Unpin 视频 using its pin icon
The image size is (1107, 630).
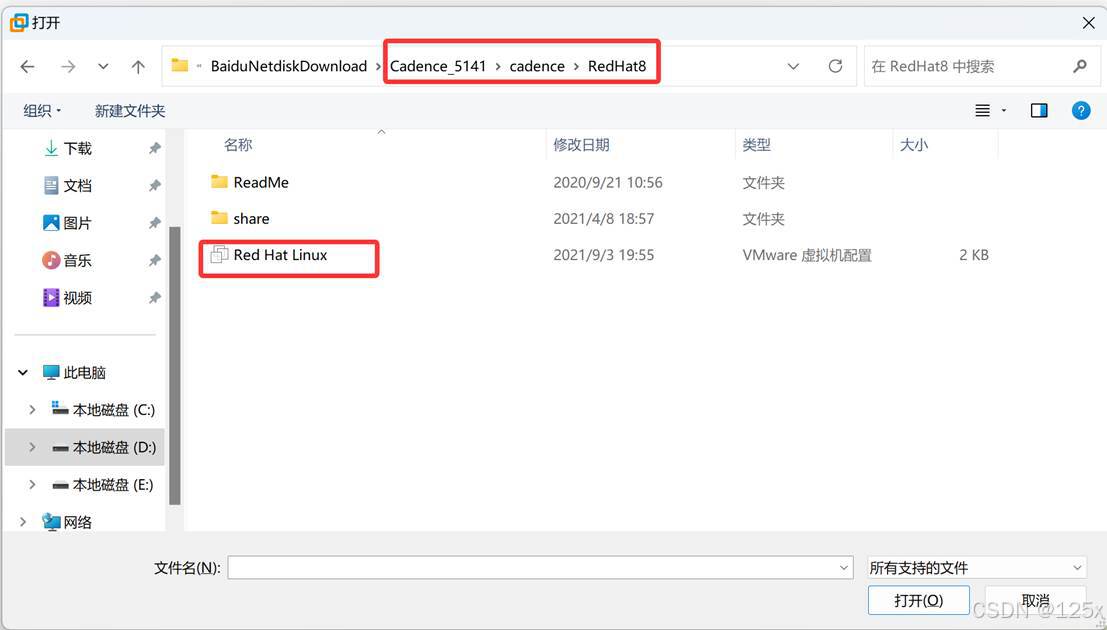[x=155, y=298]
